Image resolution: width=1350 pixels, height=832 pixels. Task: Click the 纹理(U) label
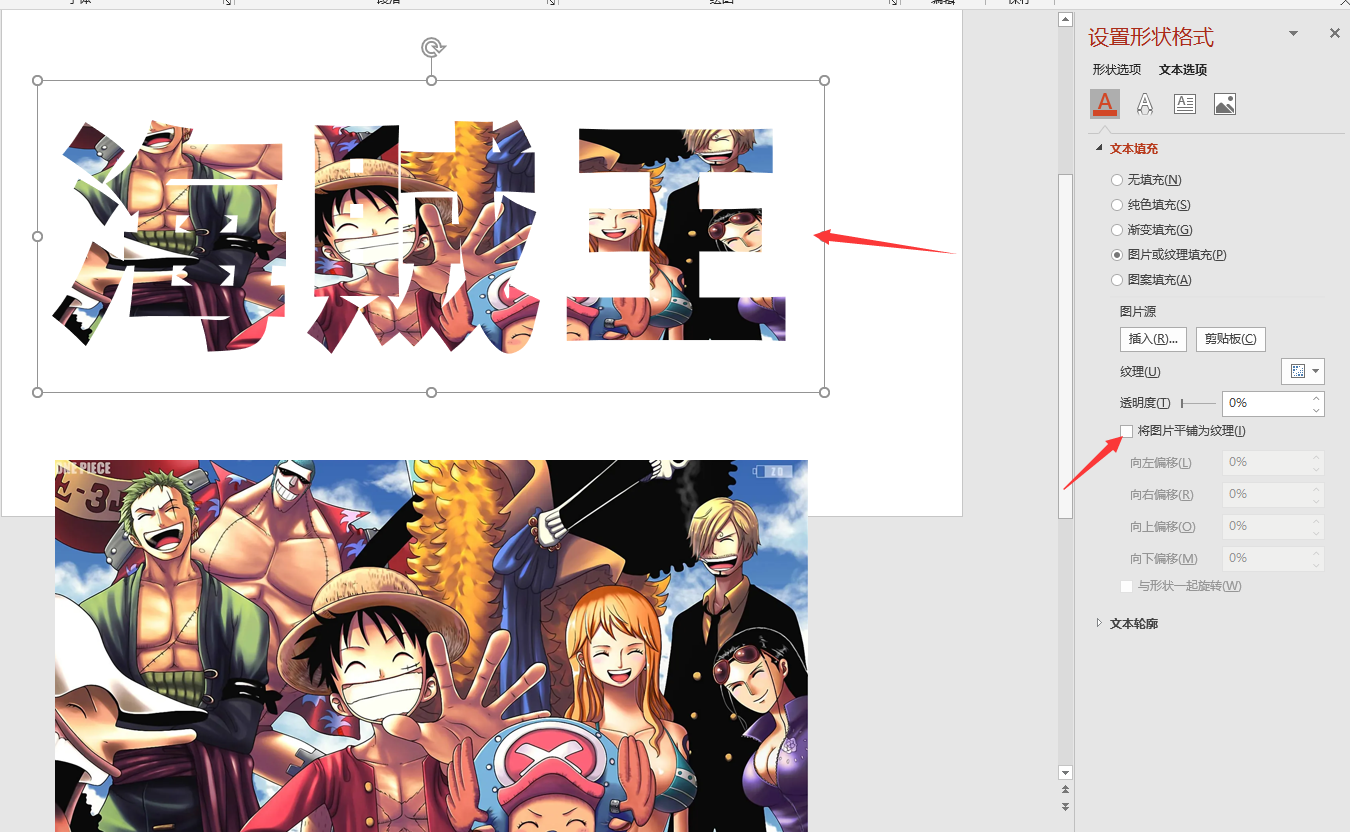click(1140, 372)
